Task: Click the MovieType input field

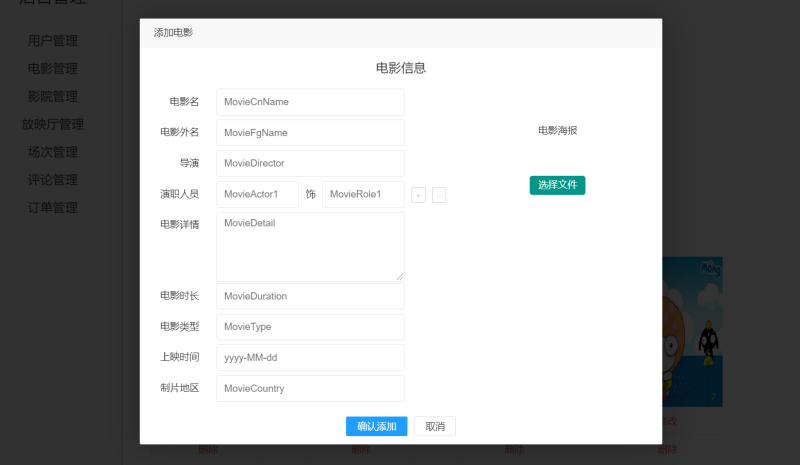Action: click(310, 327)
